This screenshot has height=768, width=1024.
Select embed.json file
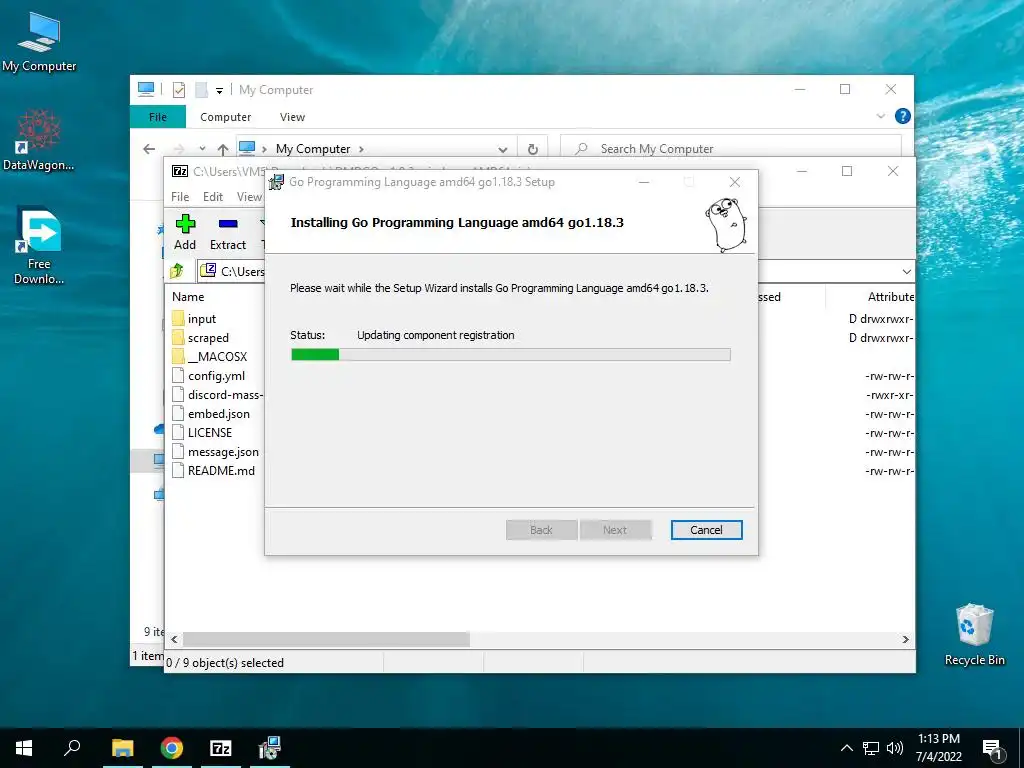pyautogui.click(x=218, y=413)
